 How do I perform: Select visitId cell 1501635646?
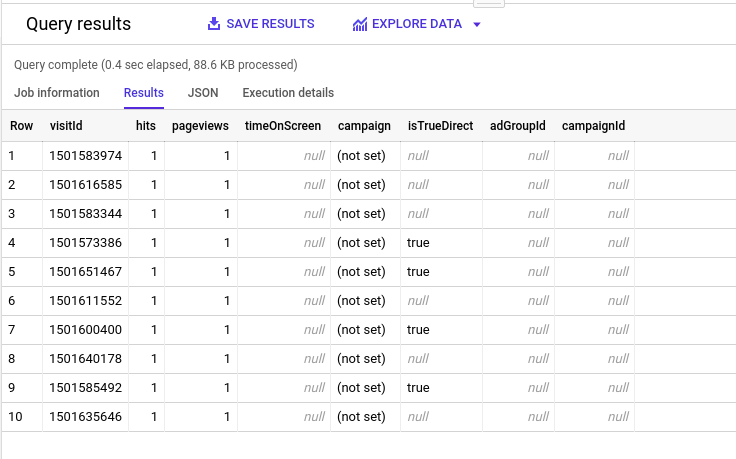(x=85, y=417)
